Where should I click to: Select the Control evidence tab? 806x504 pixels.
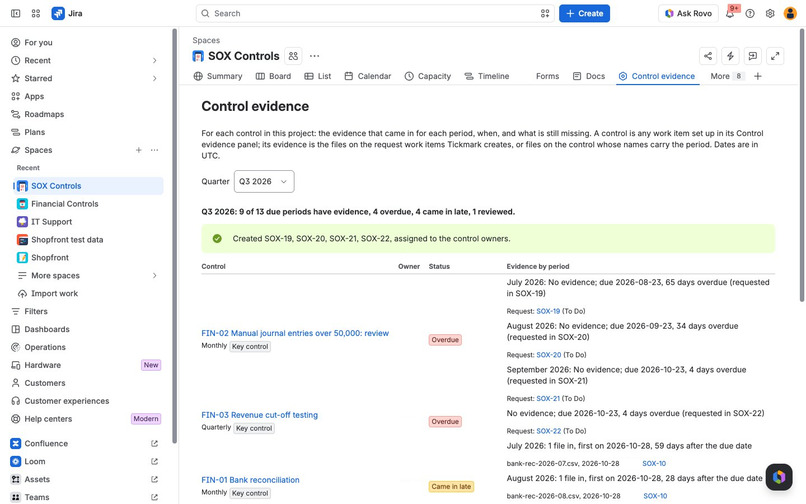657,76
